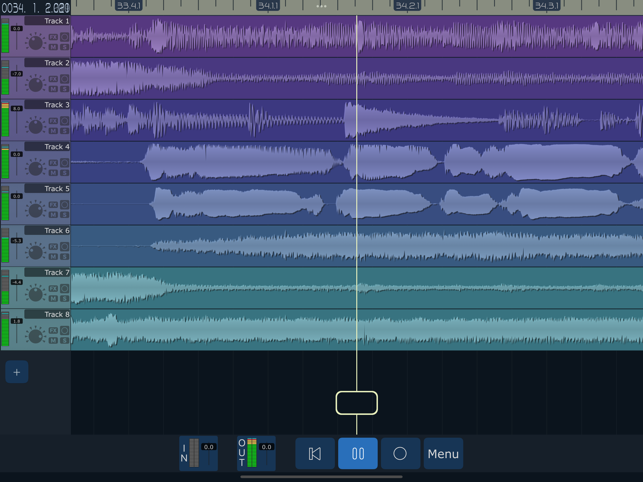Jump to ruler marker 34.2.1
Image resolution: width=643 pixels, height=482 pixels.
click(x=407, y=5)
